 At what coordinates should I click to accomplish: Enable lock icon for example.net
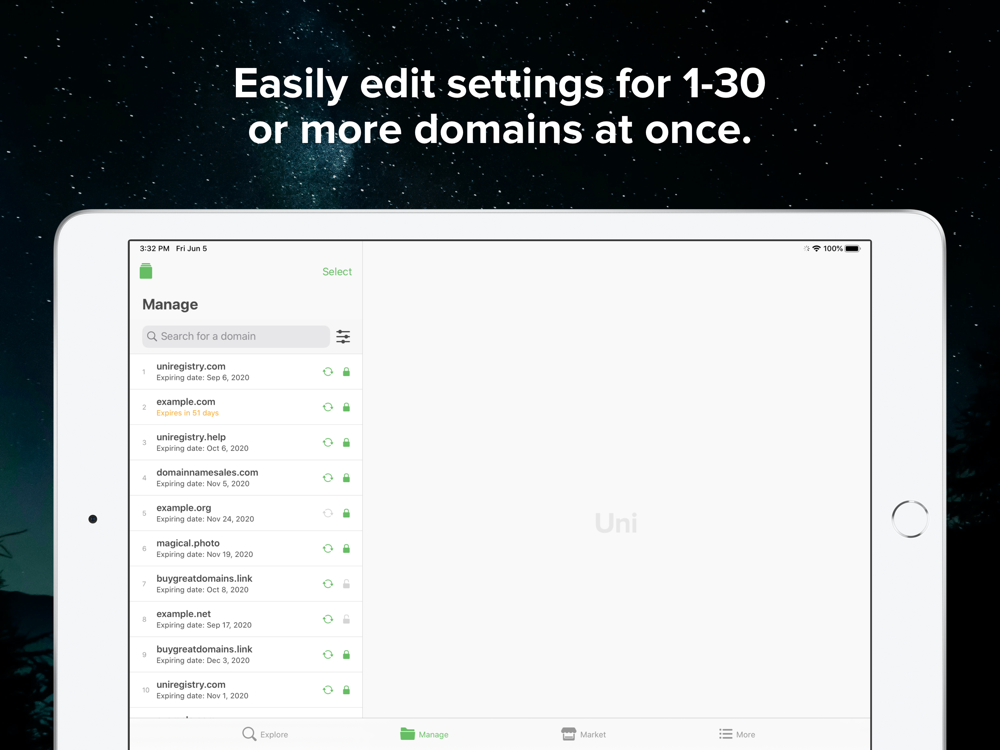point(346,619)
